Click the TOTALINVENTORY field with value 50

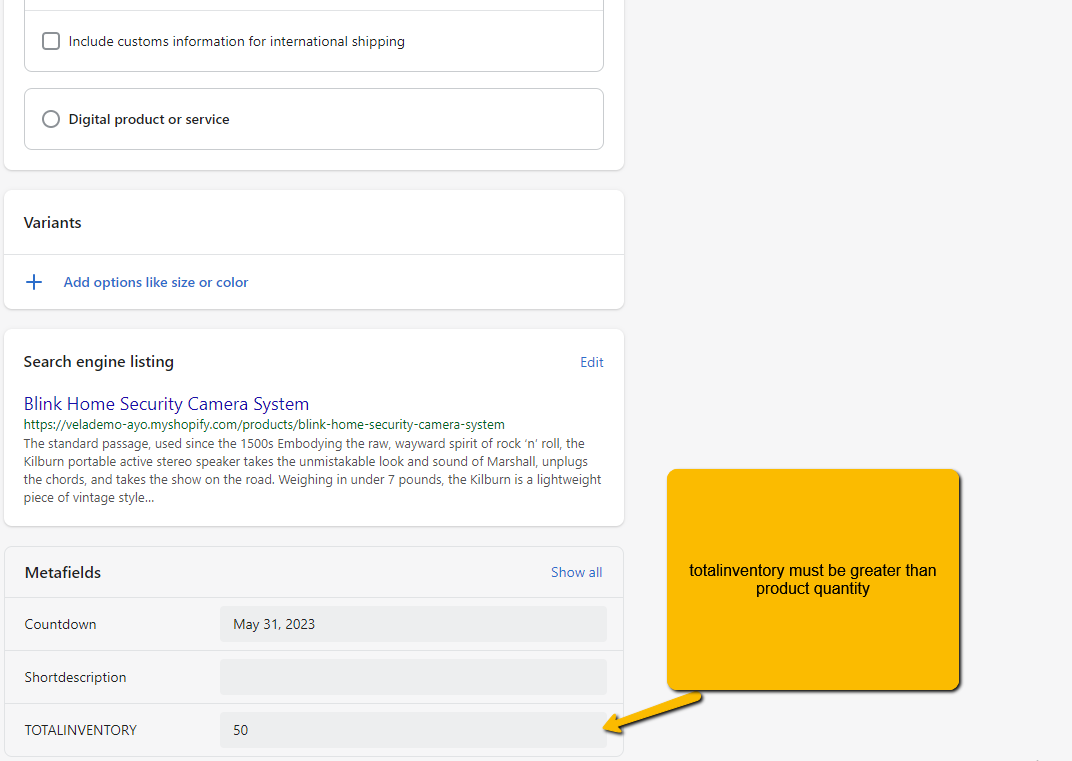412,730
